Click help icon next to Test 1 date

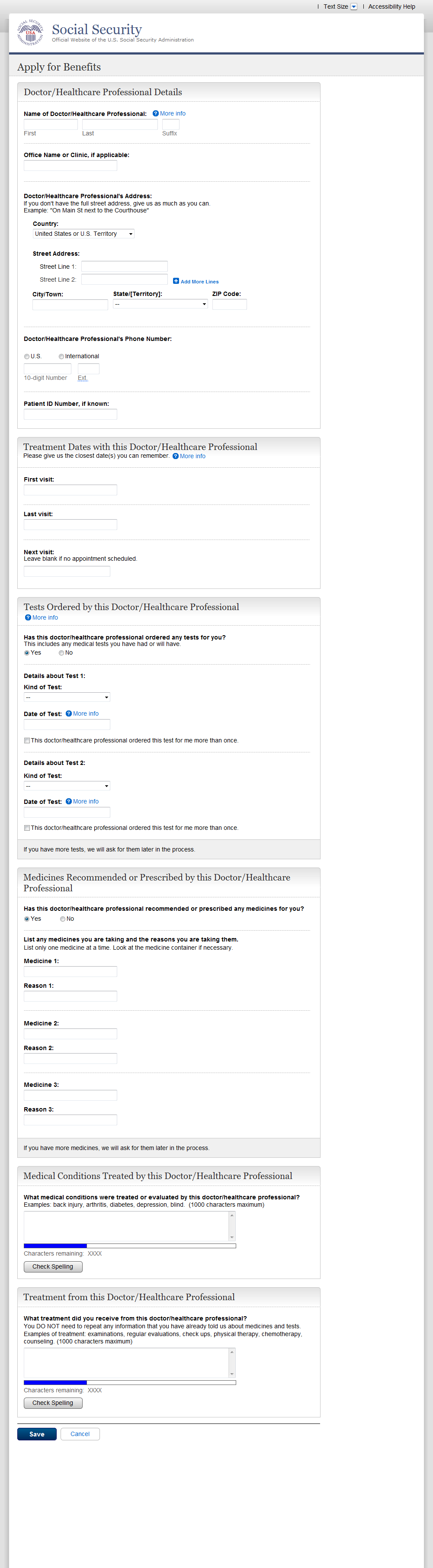69,713
